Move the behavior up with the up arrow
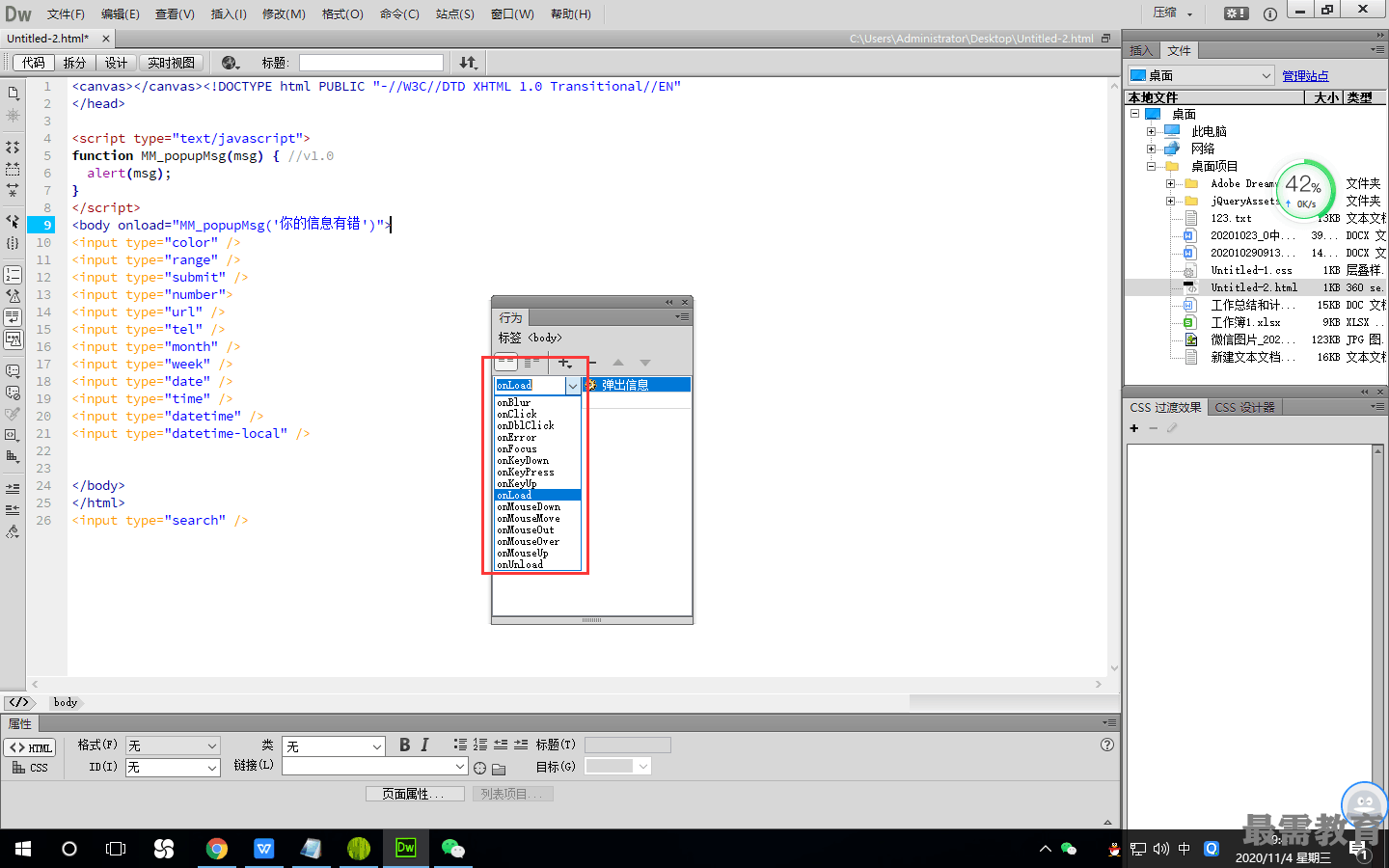Screen dimensions: 1389x868 pyautogui.click(x=618, y=363)
